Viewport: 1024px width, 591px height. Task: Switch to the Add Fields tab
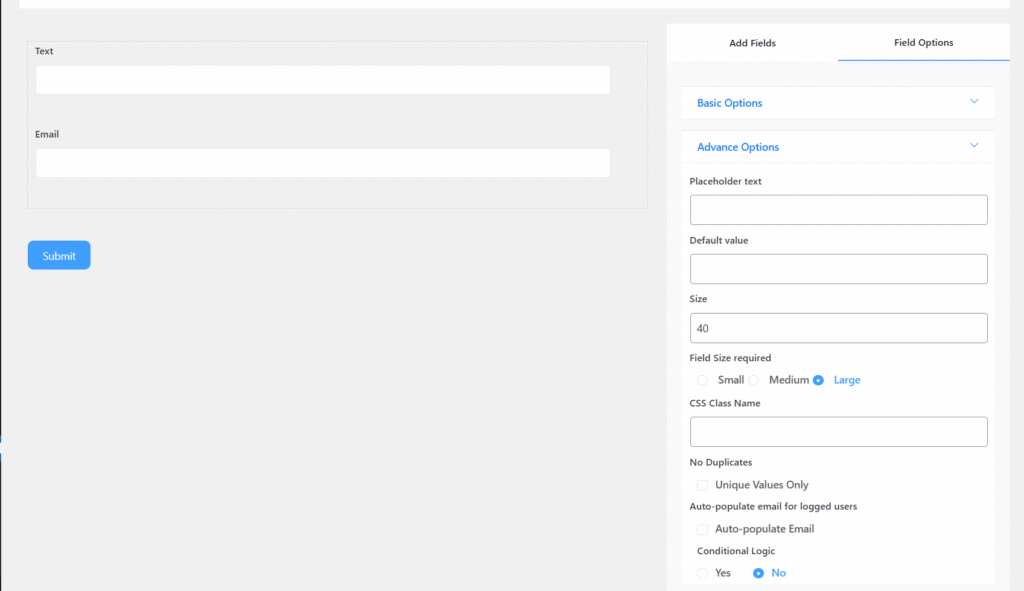[x=752, y=43]
